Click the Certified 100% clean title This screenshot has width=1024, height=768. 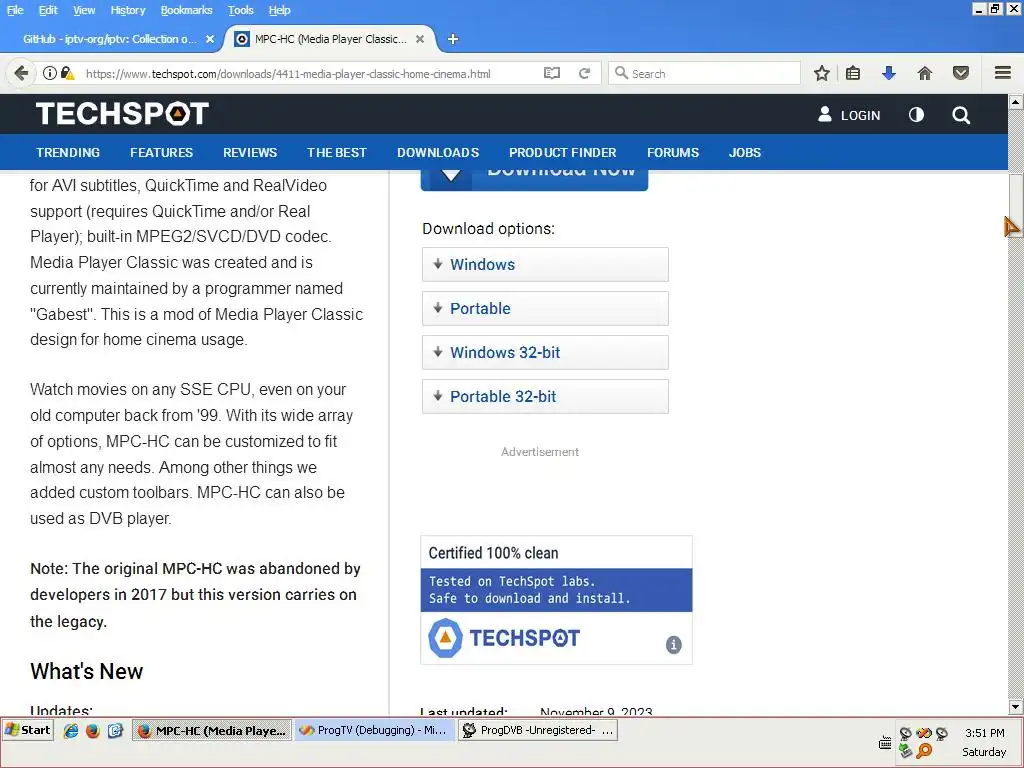[x=493, y=553]
